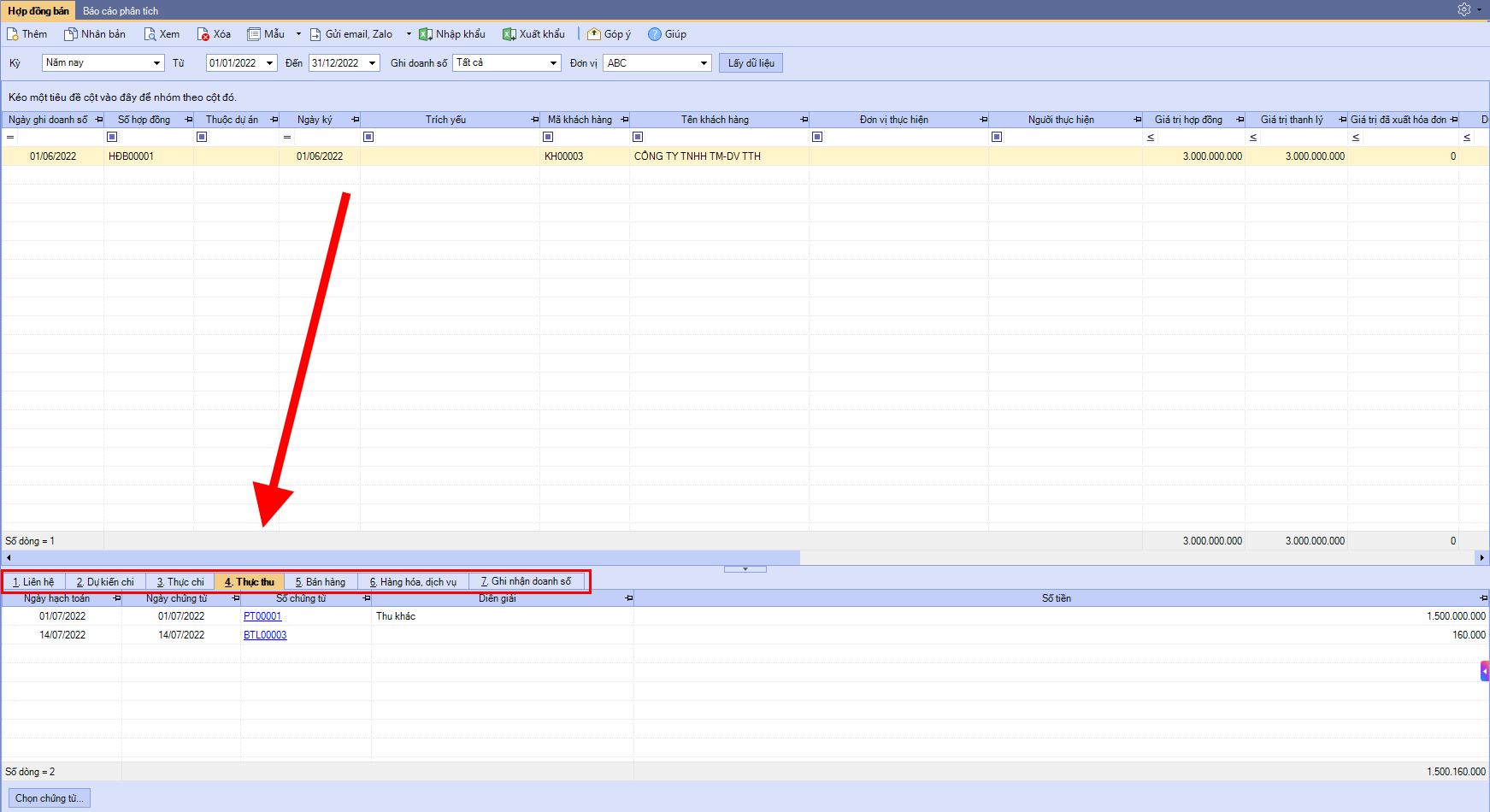Pin the Số chứng từ column

(367, 598)
